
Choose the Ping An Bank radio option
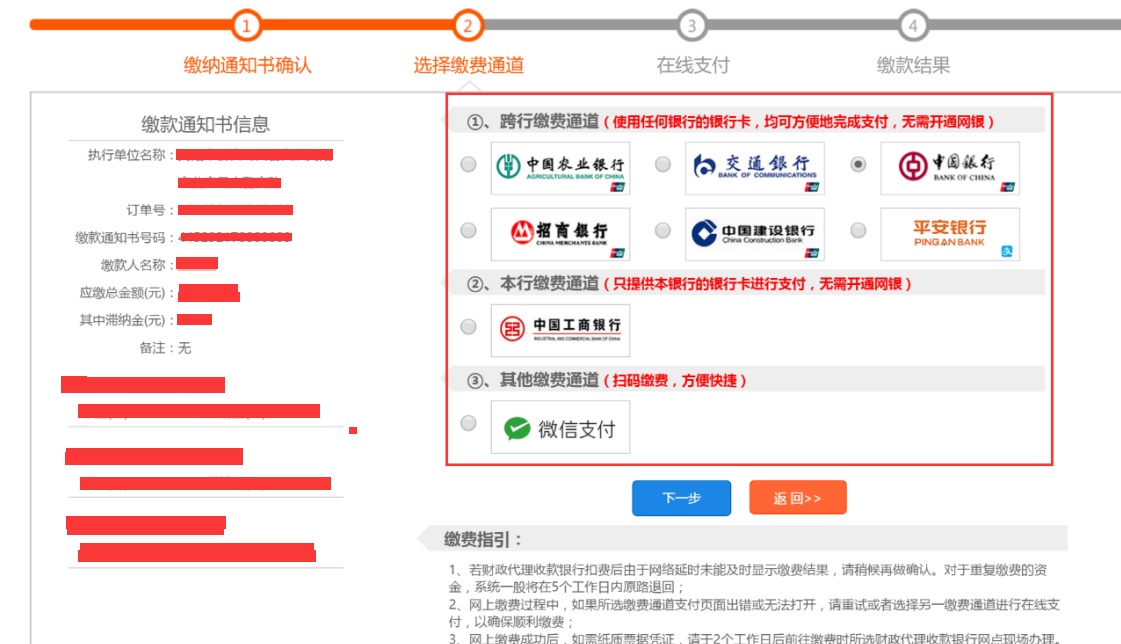pos(858,231)
